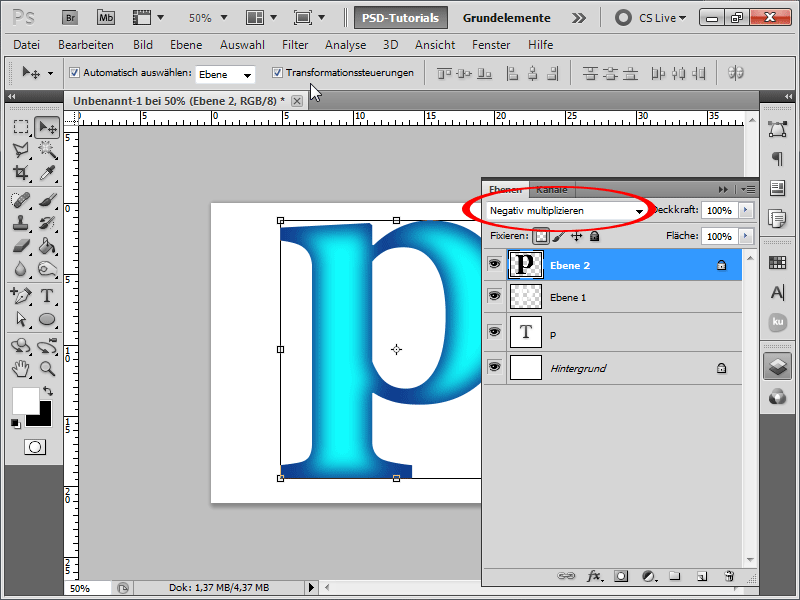The width and height of the screenshot is (800, 600).
Task: Create new adjustment layer
Action: (x=649, y=577)
